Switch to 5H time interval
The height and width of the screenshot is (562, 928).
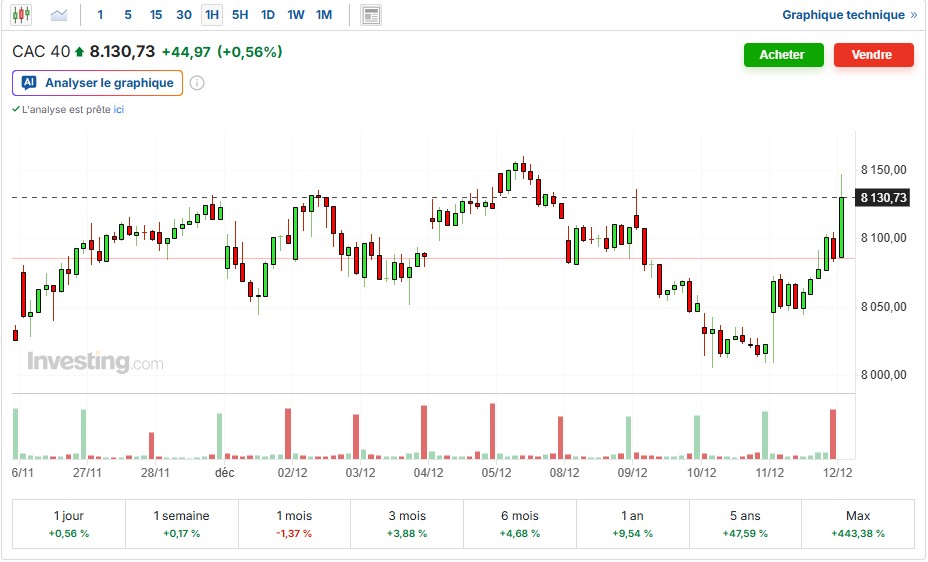point(240,15)
